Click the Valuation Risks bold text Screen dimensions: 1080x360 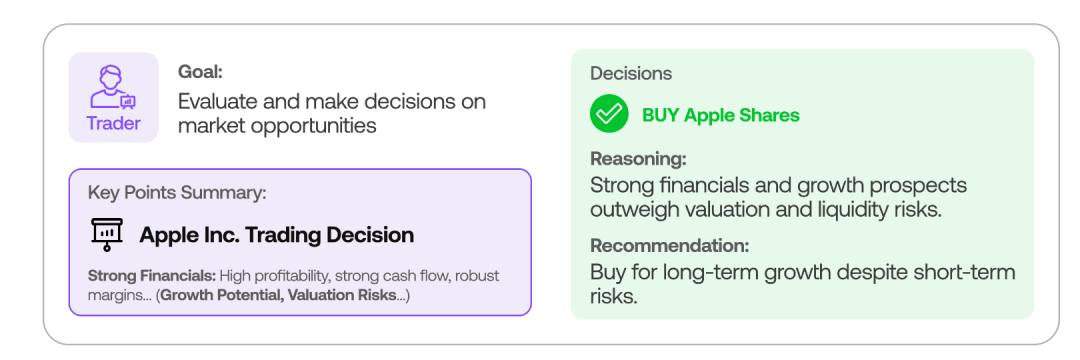point(342,296)
